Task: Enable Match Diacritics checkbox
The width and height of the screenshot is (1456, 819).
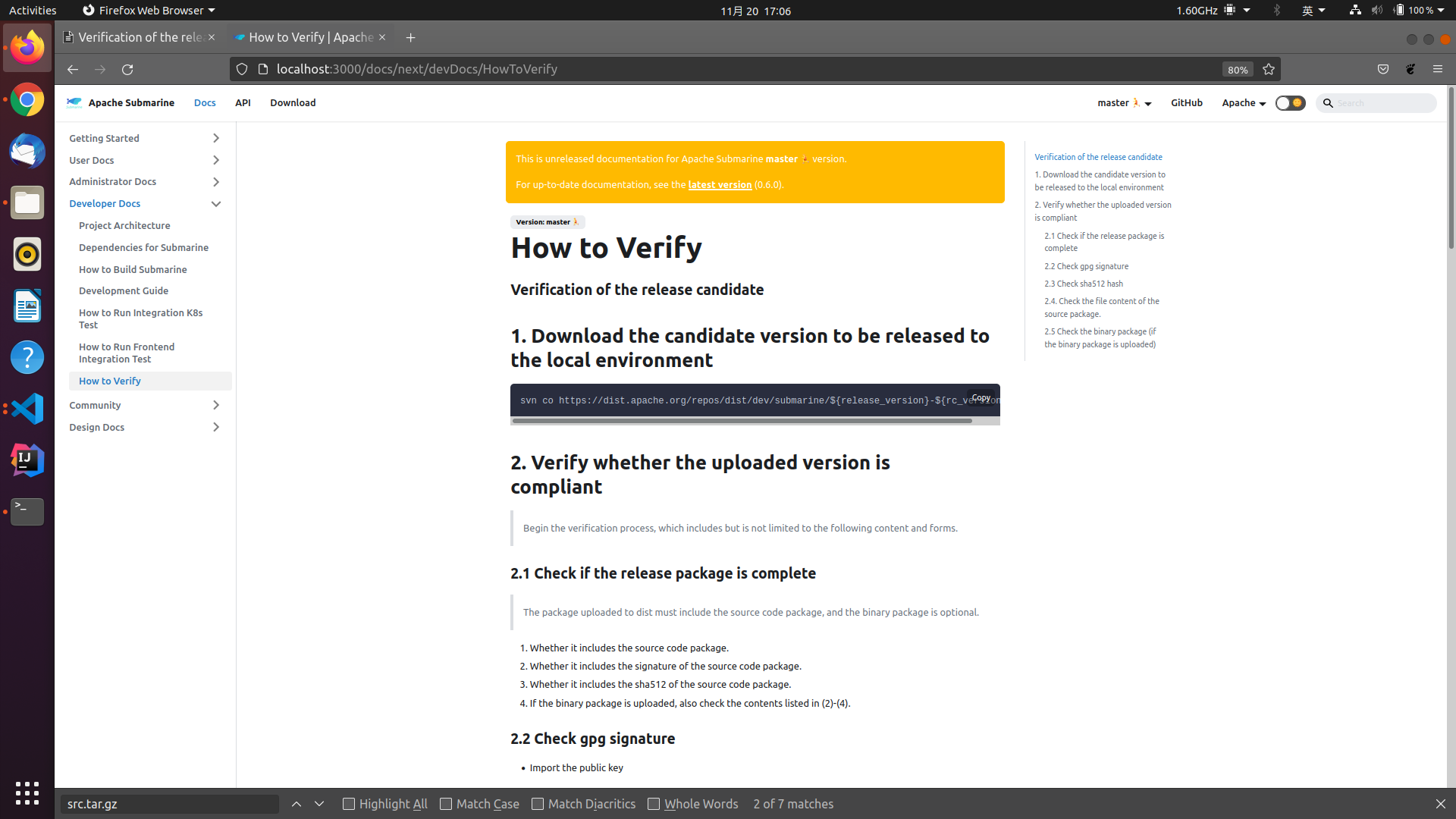Action: pos(538,804)
